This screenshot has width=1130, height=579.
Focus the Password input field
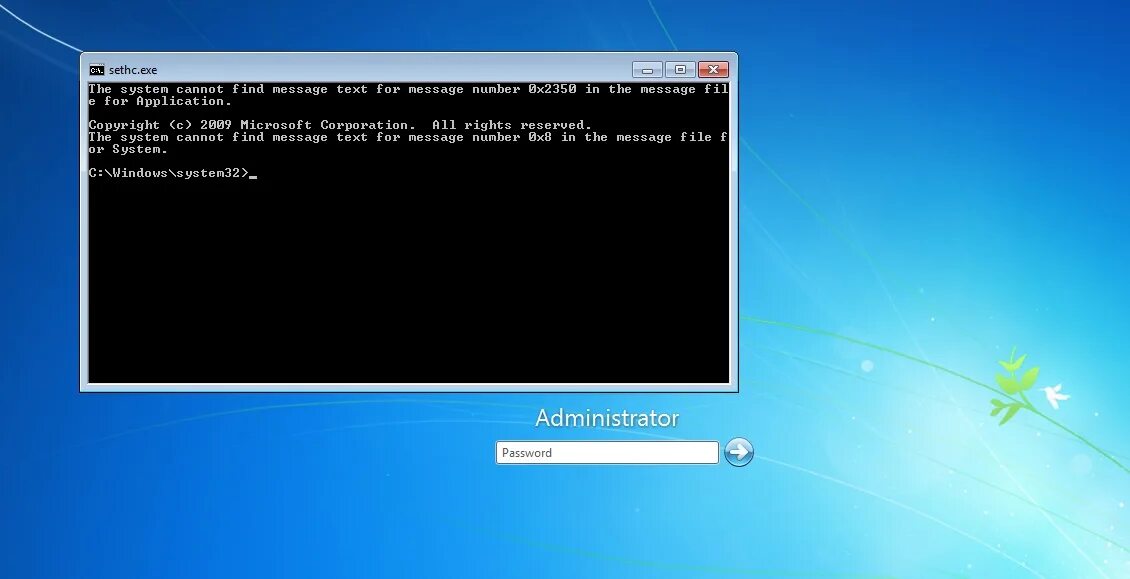tap(606, 452)
